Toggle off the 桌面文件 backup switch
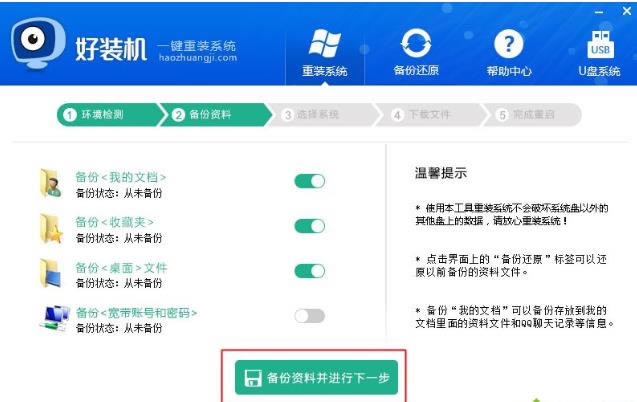 coord(310,271)
